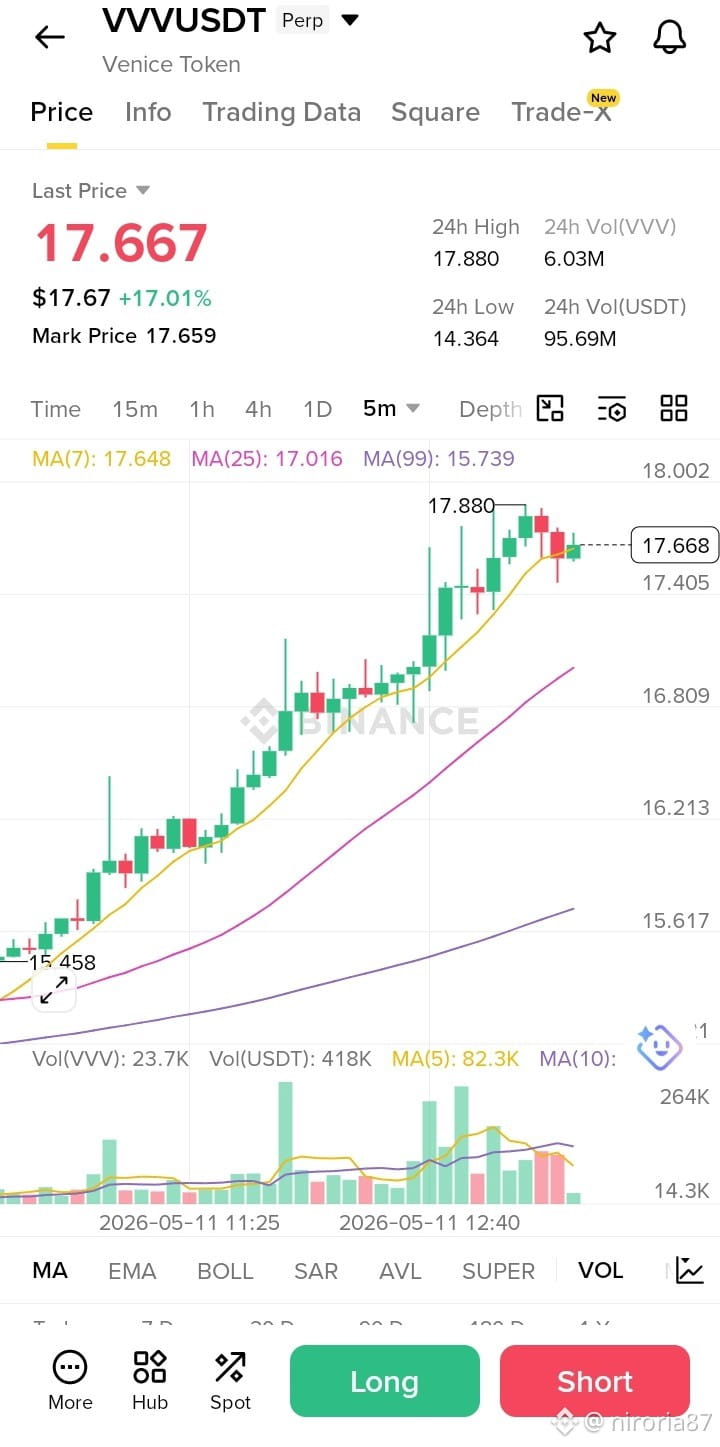Select the SUPER indicator
This screenshot has height=1447, width=720.
[498, 1271]
